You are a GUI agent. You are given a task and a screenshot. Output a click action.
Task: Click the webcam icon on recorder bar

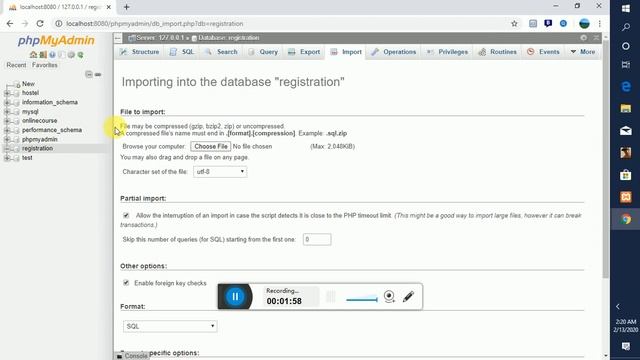pyautogui.click(x=389, y=296)
